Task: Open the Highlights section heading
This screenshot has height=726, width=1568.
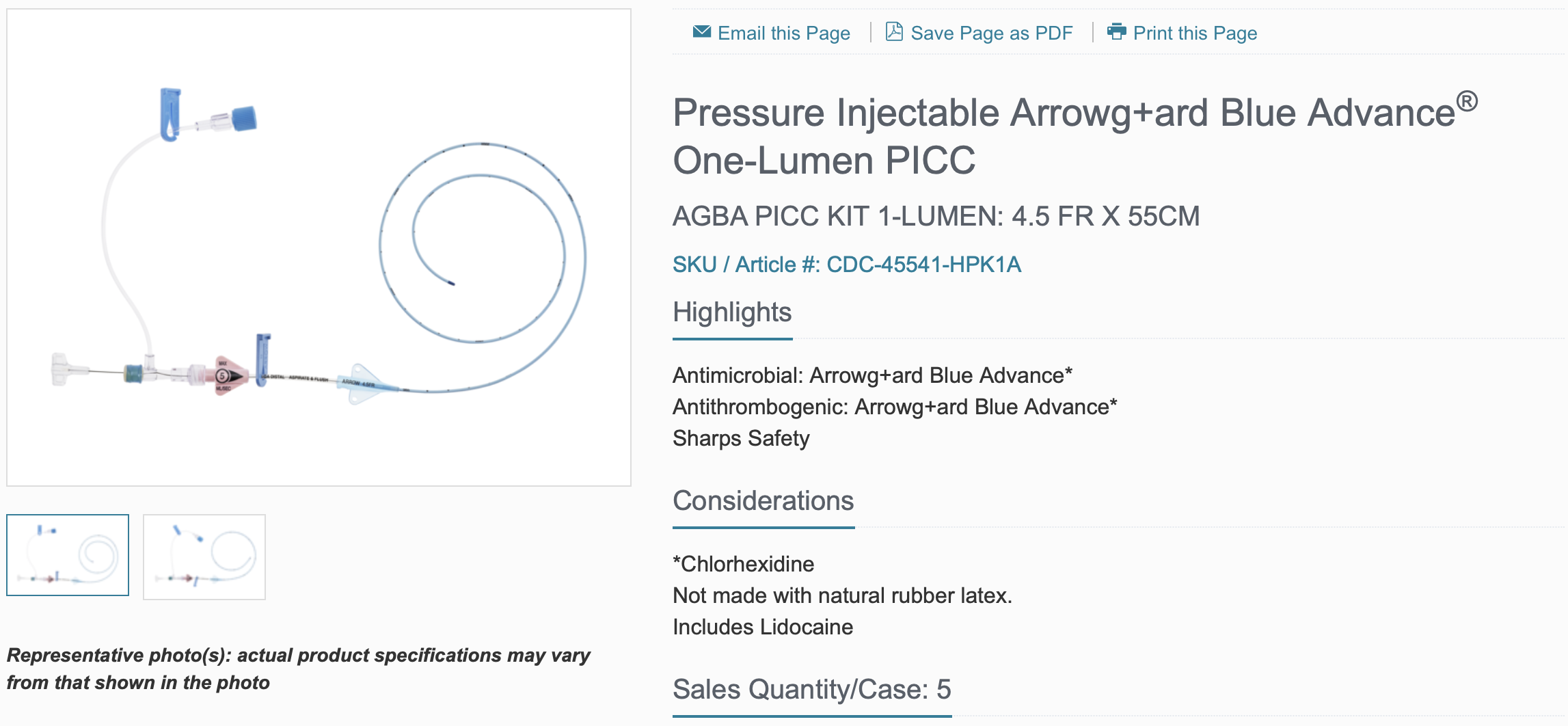Action: pyautogui.click(x=732, y=312)
